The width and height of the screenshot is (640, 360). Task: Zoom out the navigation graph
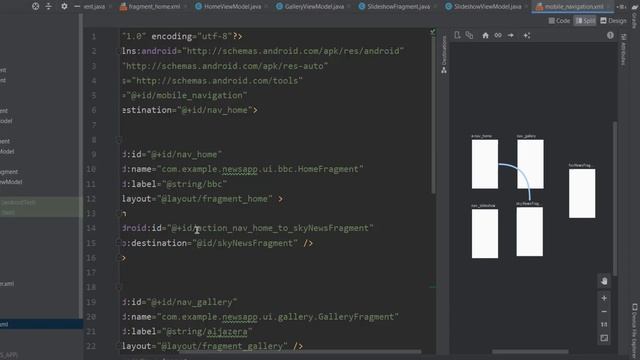coord(604,312)
